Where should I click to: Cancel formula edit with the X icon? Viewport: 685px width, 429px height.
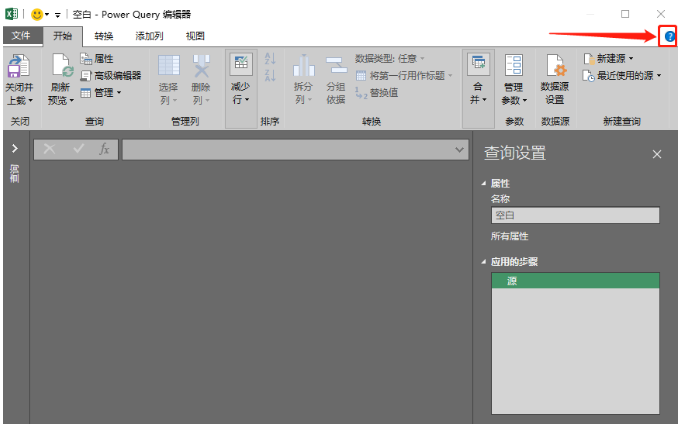pos(49,149)
